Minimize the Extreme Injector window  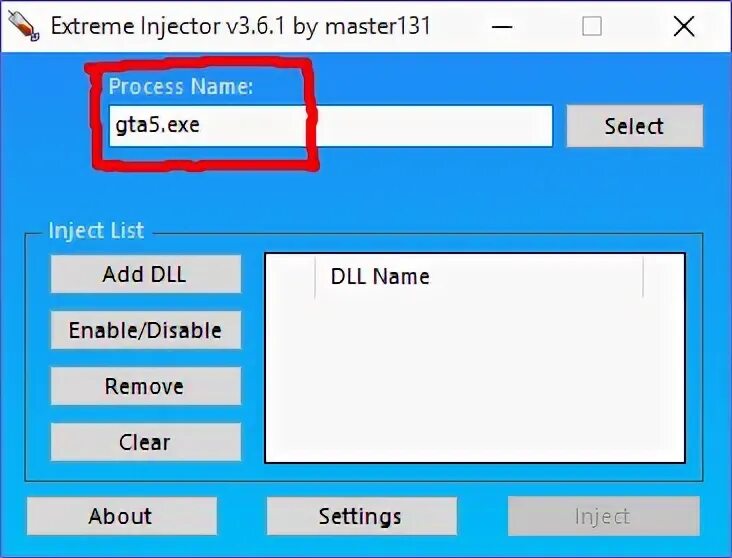[x=502, y=27]
